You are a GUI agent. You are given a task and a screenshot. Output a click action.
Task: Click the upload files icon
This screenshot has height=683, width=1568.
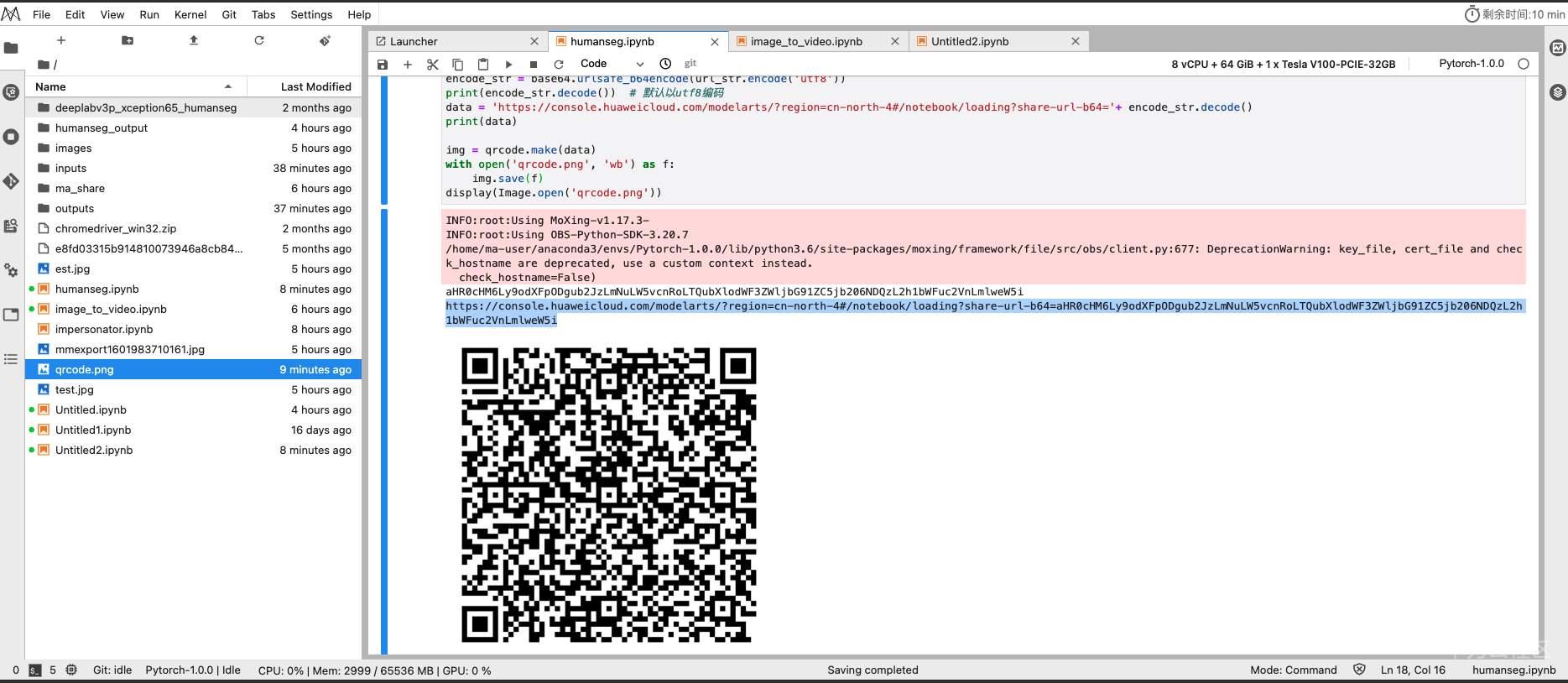point(194,40)
